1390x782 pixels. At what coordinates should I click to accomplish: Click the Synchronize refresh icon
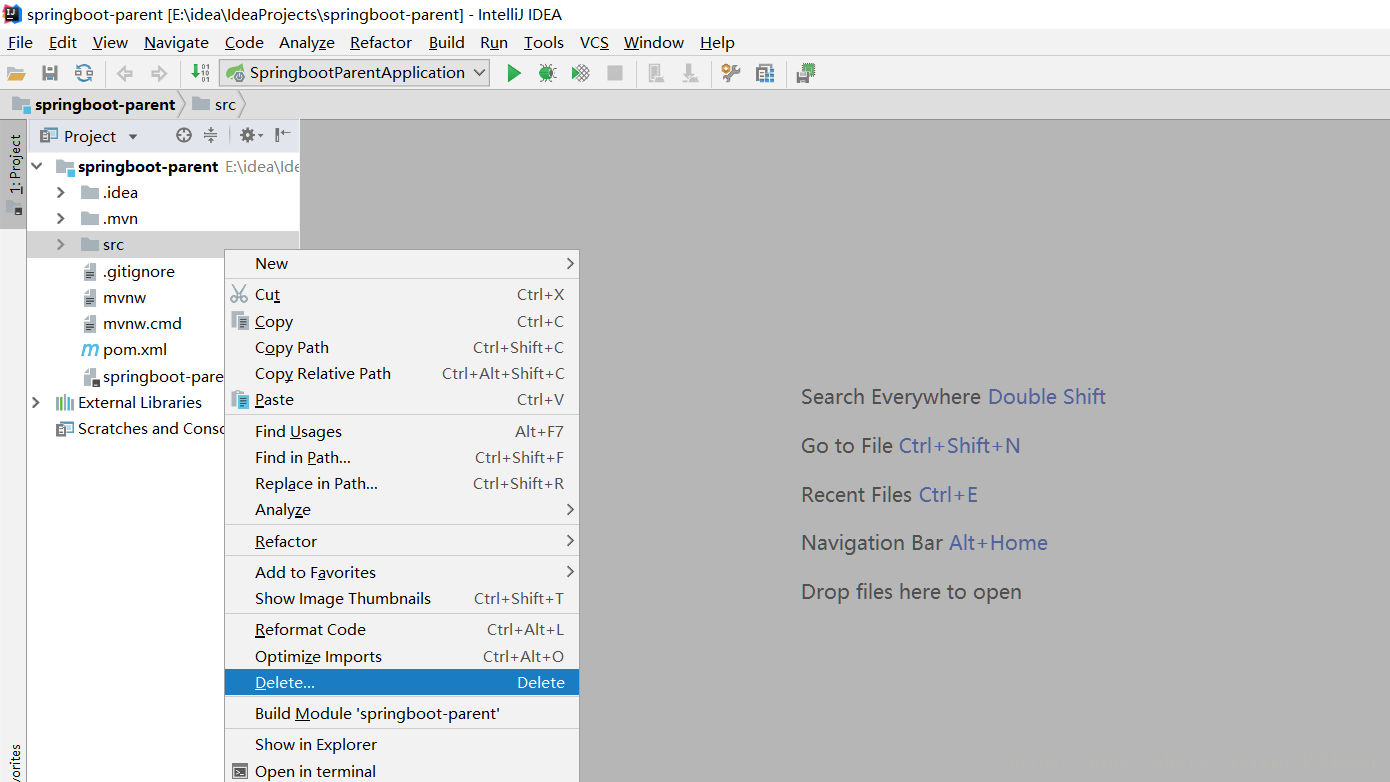84,73
